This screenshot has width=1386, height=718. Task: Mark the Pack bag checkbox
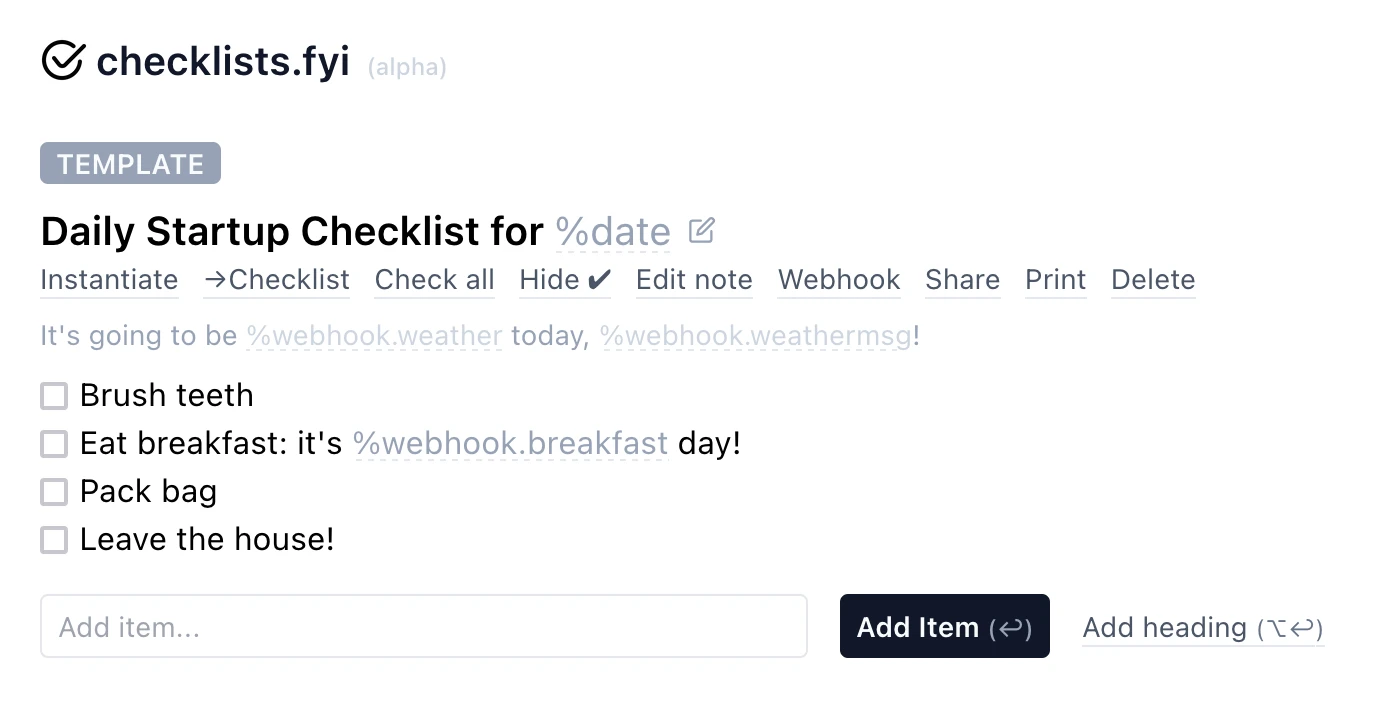(54, 492)
